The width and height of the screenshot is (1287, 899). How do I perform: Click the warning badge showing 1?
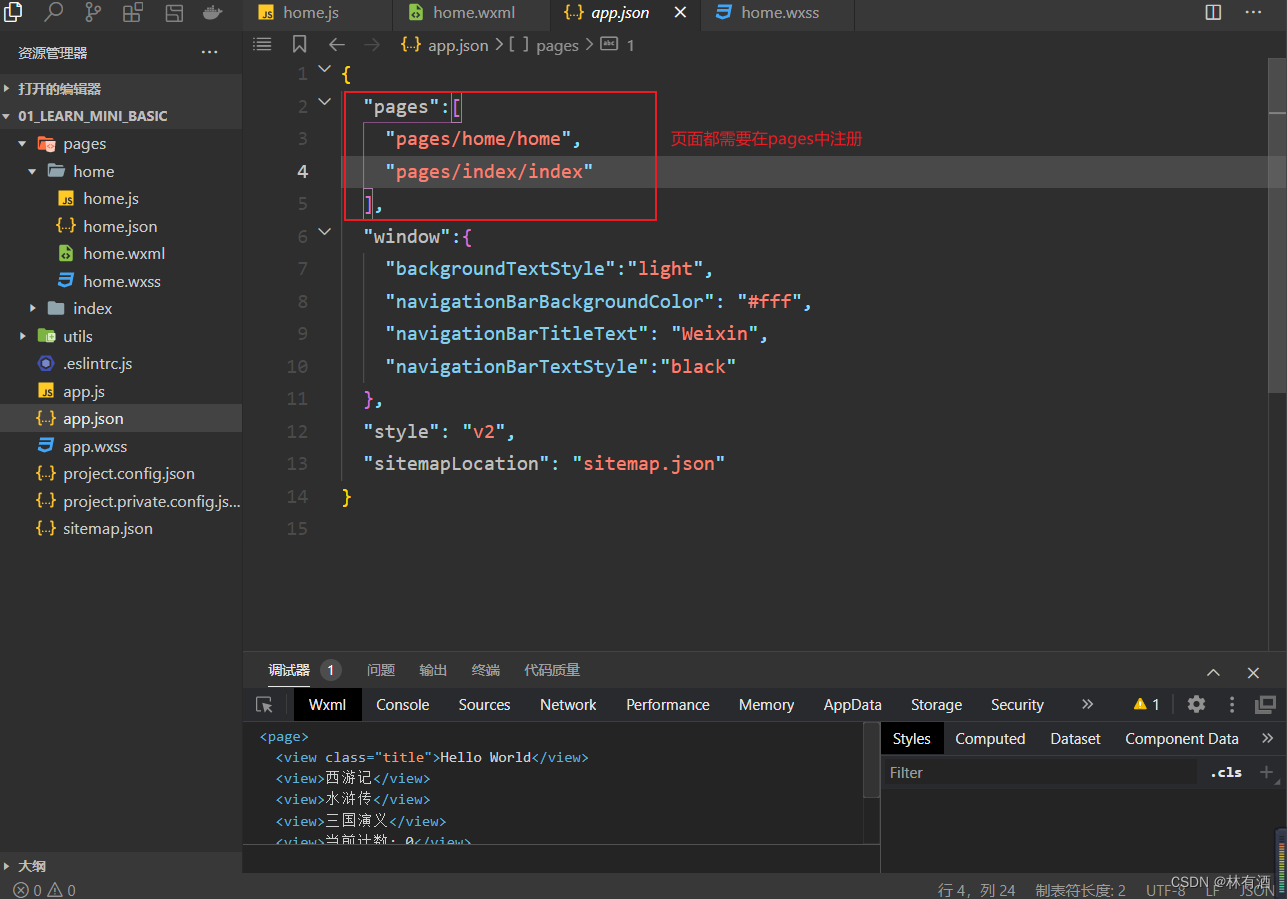click(x=1146, y=704)
